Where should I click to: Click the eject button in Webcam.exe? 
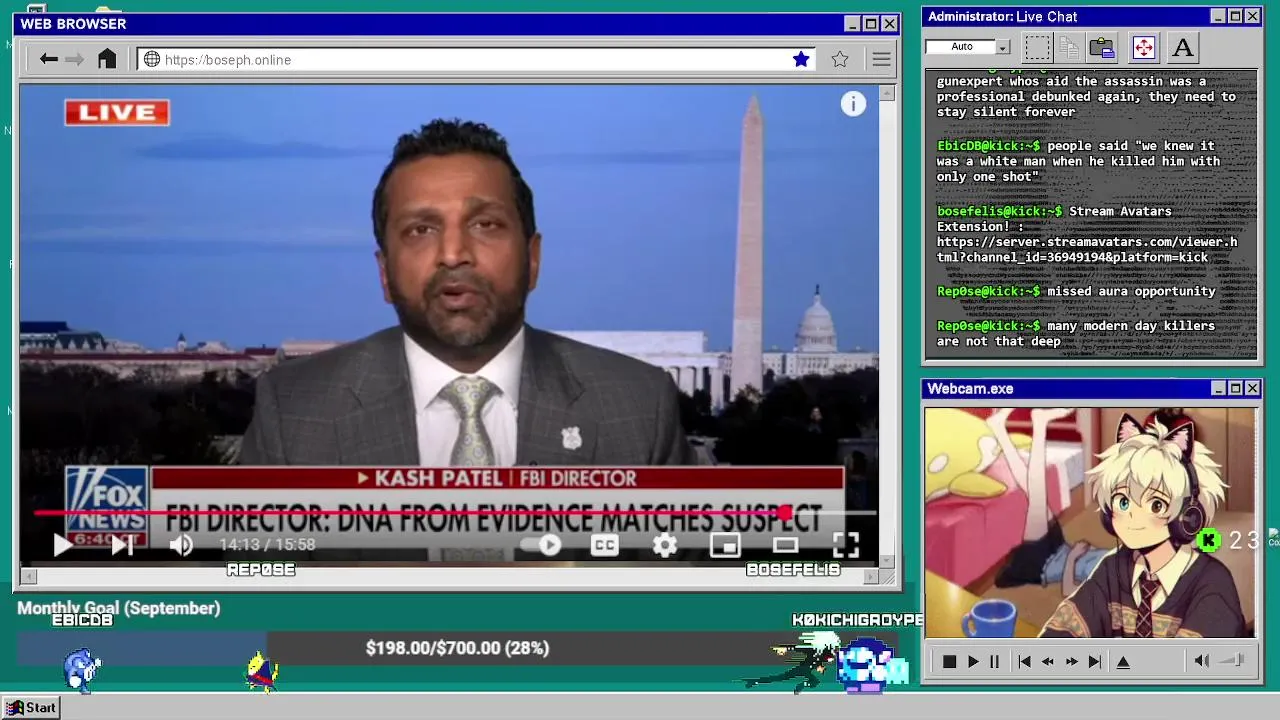[1123, 661]
